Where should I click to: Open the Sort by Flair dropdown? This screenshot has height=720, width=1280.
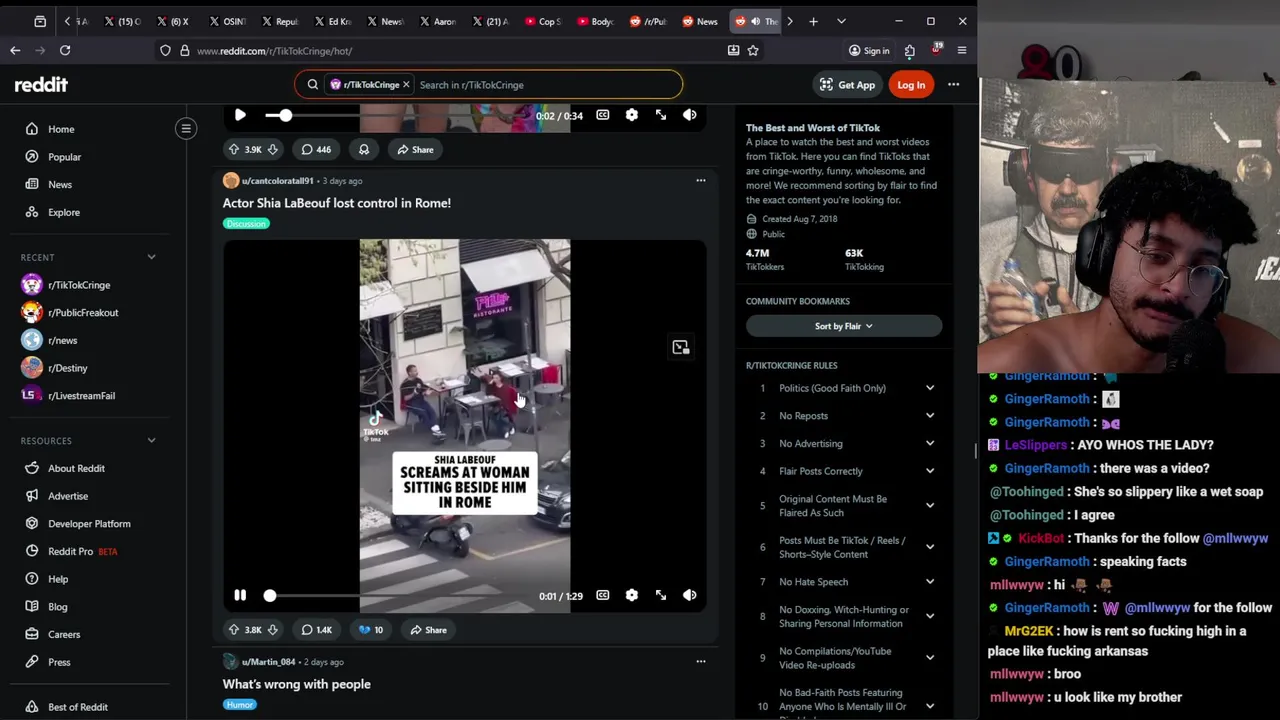[843, 326]
